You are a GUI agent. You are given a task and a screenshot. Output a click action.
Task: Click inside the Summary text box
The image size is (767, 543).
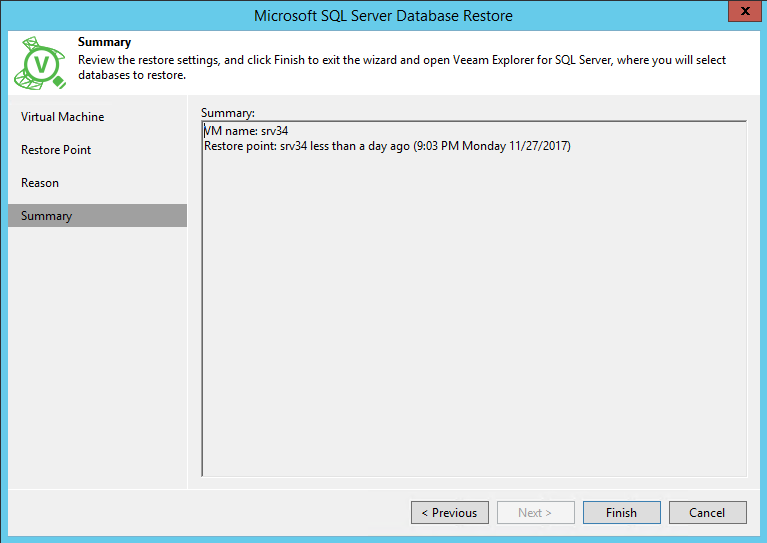coord(474,299)
